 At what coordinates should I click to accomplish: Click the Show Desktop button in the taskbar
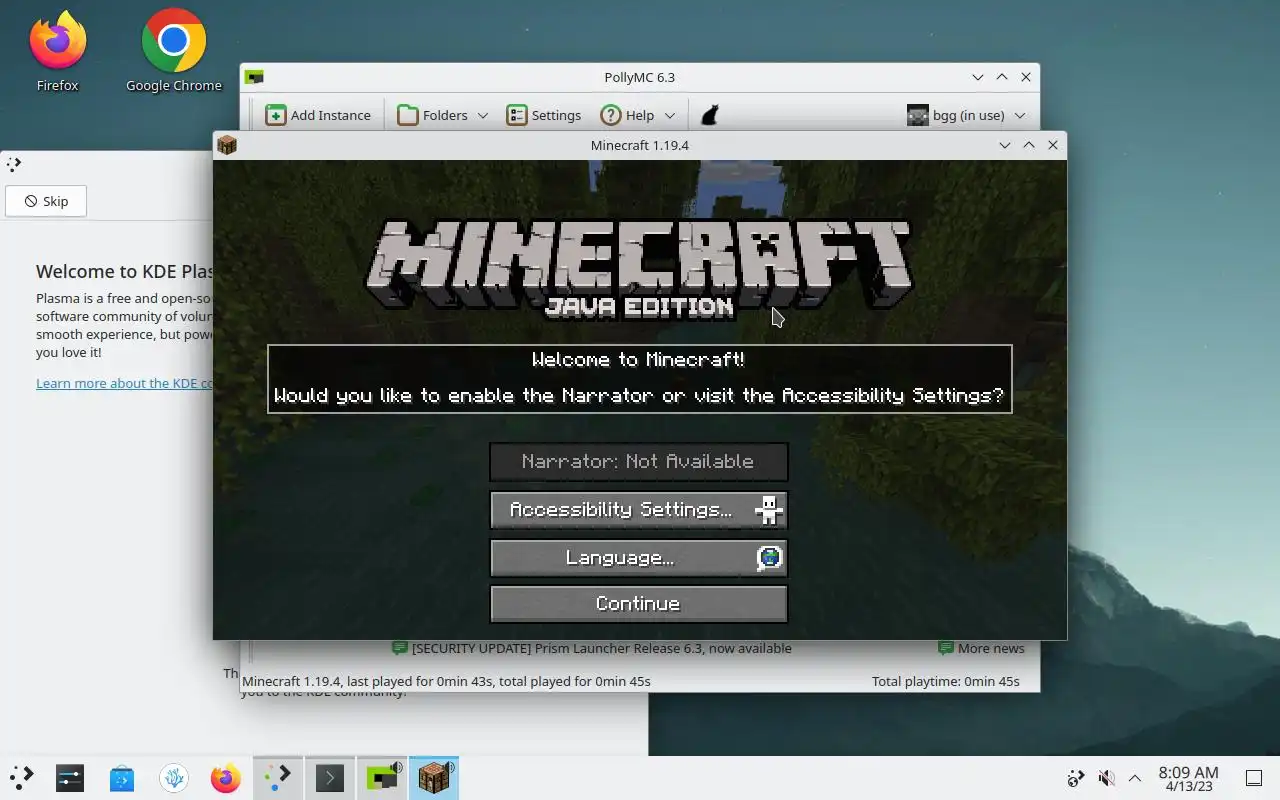click(x=1254, y=778)
